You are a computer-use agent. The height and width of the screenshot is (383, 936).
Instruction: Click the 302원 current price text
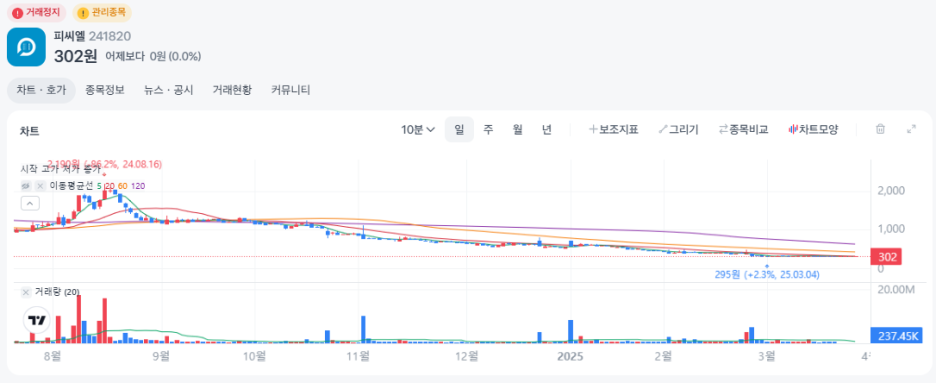pyautogui.click(x=75, y=56)
